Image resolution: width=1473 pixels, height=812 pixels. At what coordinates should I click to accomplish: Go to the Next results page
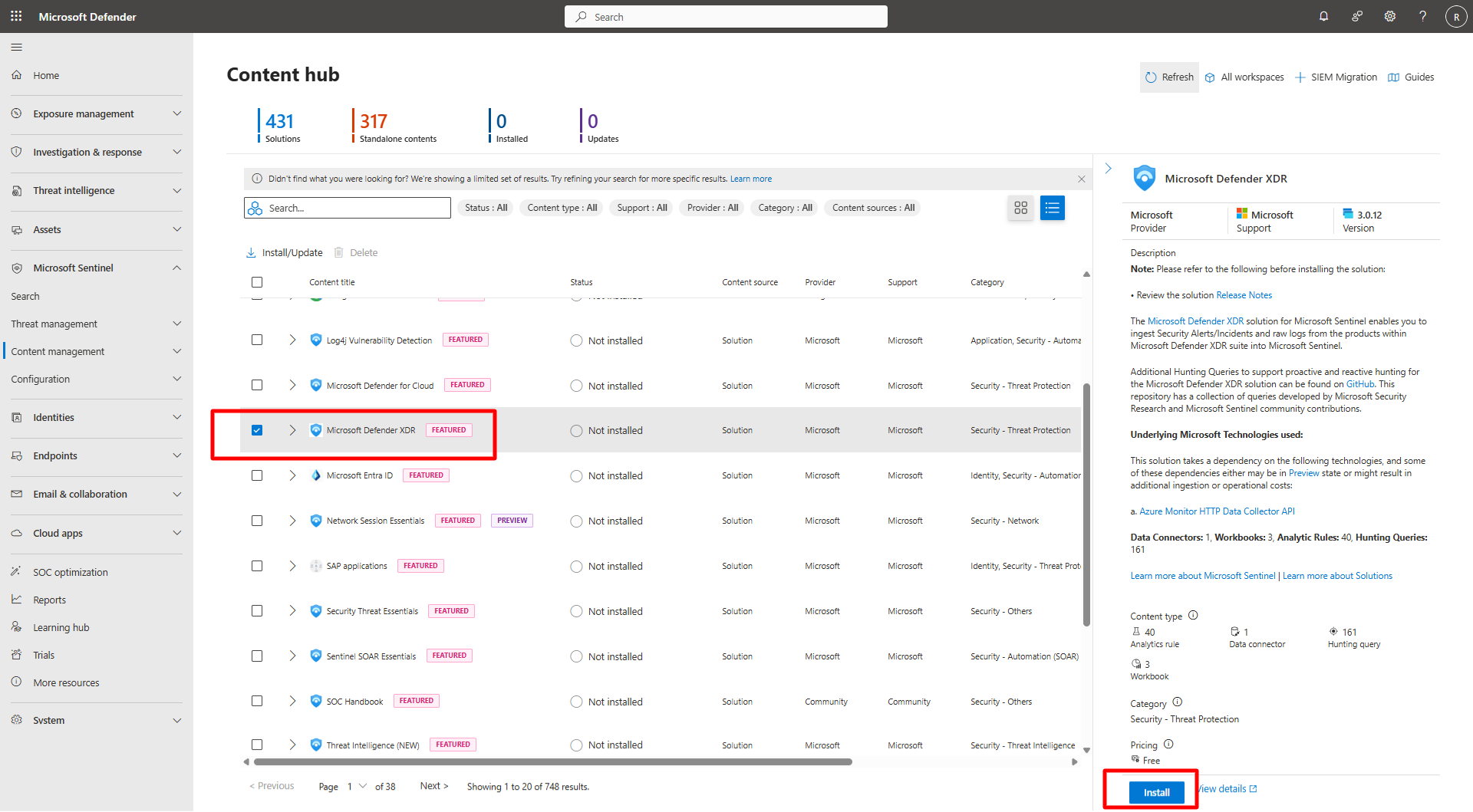click(x=434, y=786)
